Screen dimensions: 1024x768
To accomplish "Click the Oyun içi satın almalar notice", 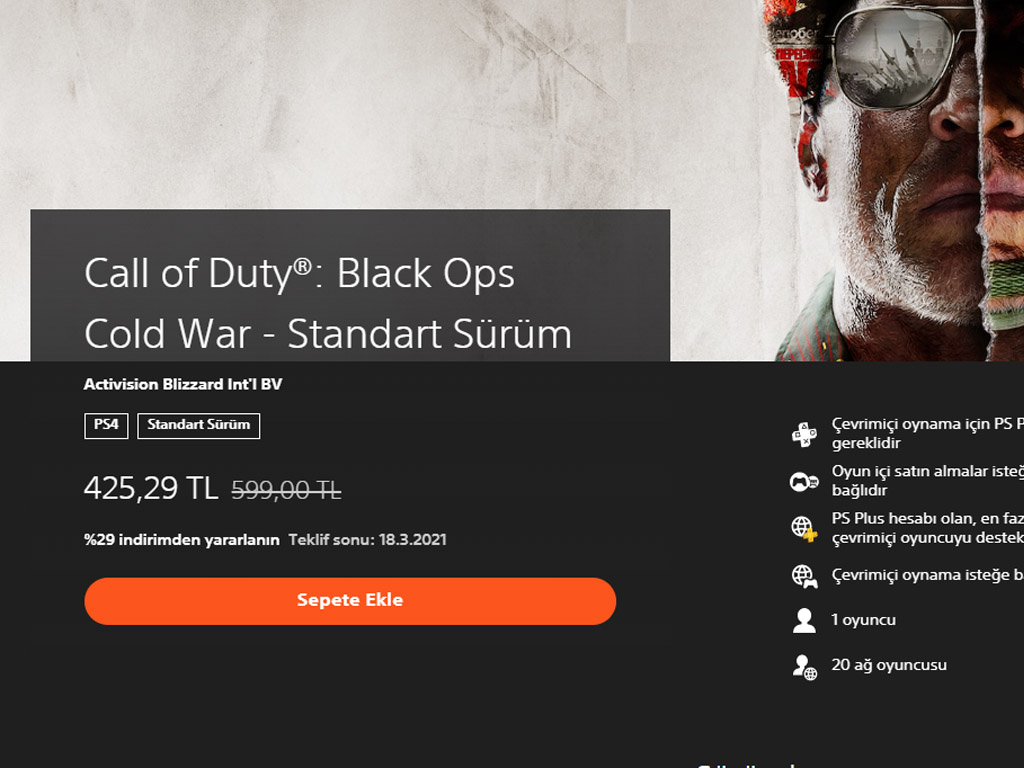I will pos(927,481).
